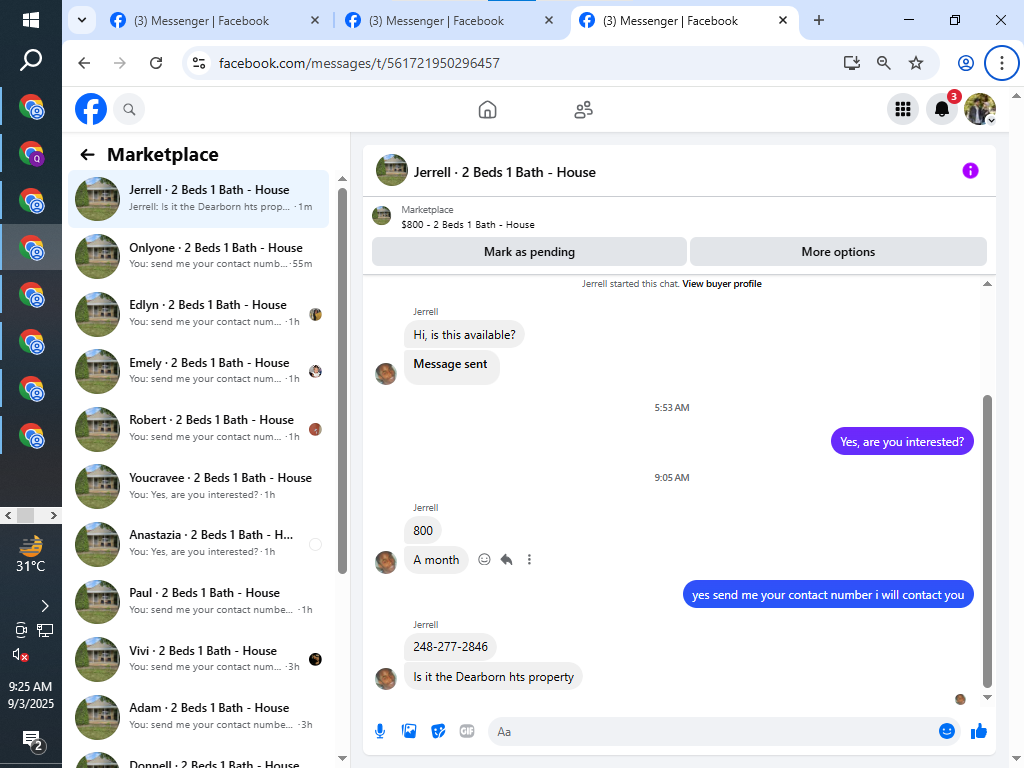1024x768 pixels.
Task: Click the muted volume tray icon
Action: [x=20, y=655]
